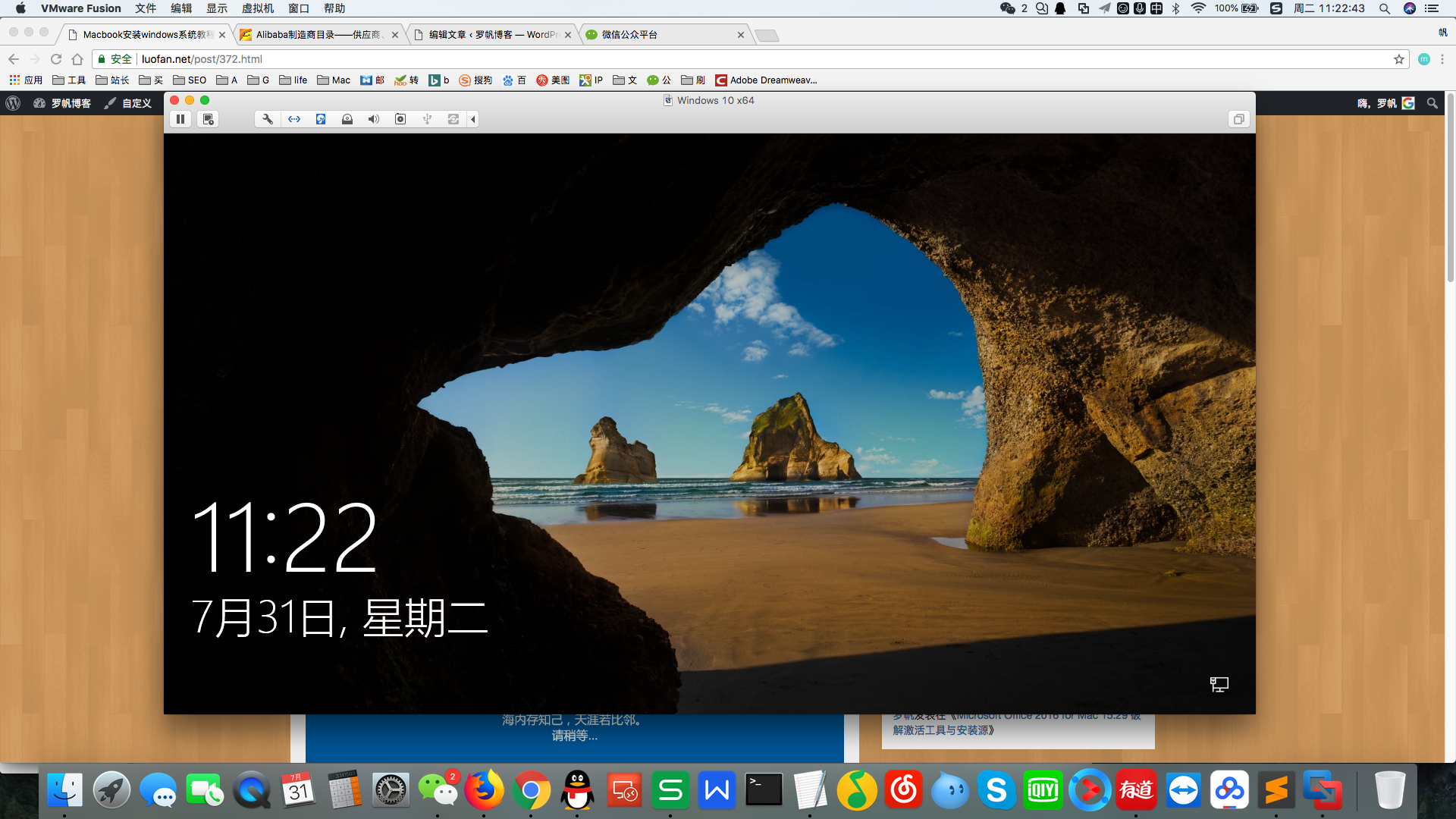This screenshot has width=1456, height=819.
Task: Switch to 编辑文章 WordPress tab
Action: (492, 35)
